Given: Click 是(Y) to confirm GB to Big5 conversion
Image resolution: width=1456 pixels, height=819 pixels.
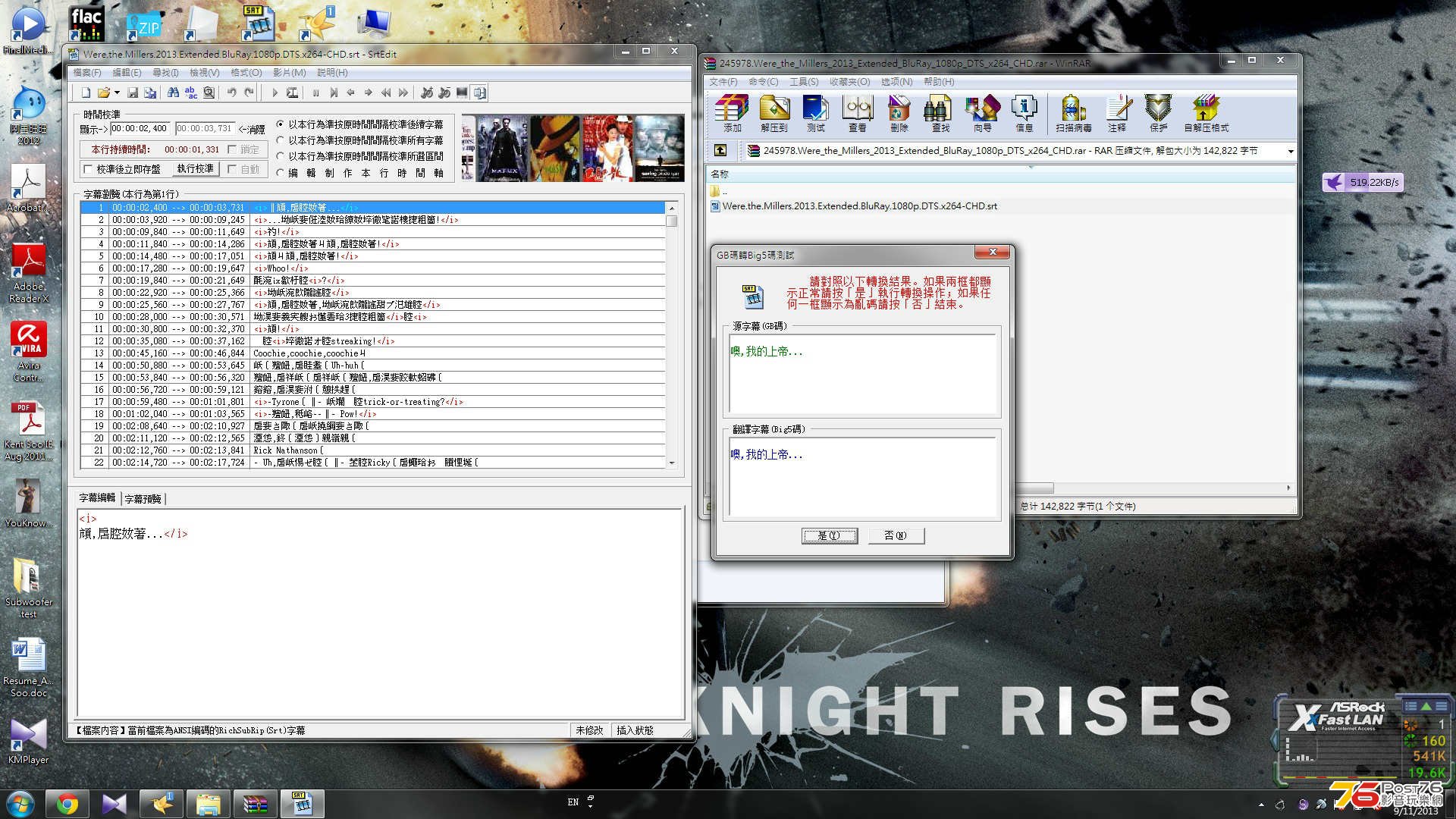Looking at the screenshot, I should (830, 535).
